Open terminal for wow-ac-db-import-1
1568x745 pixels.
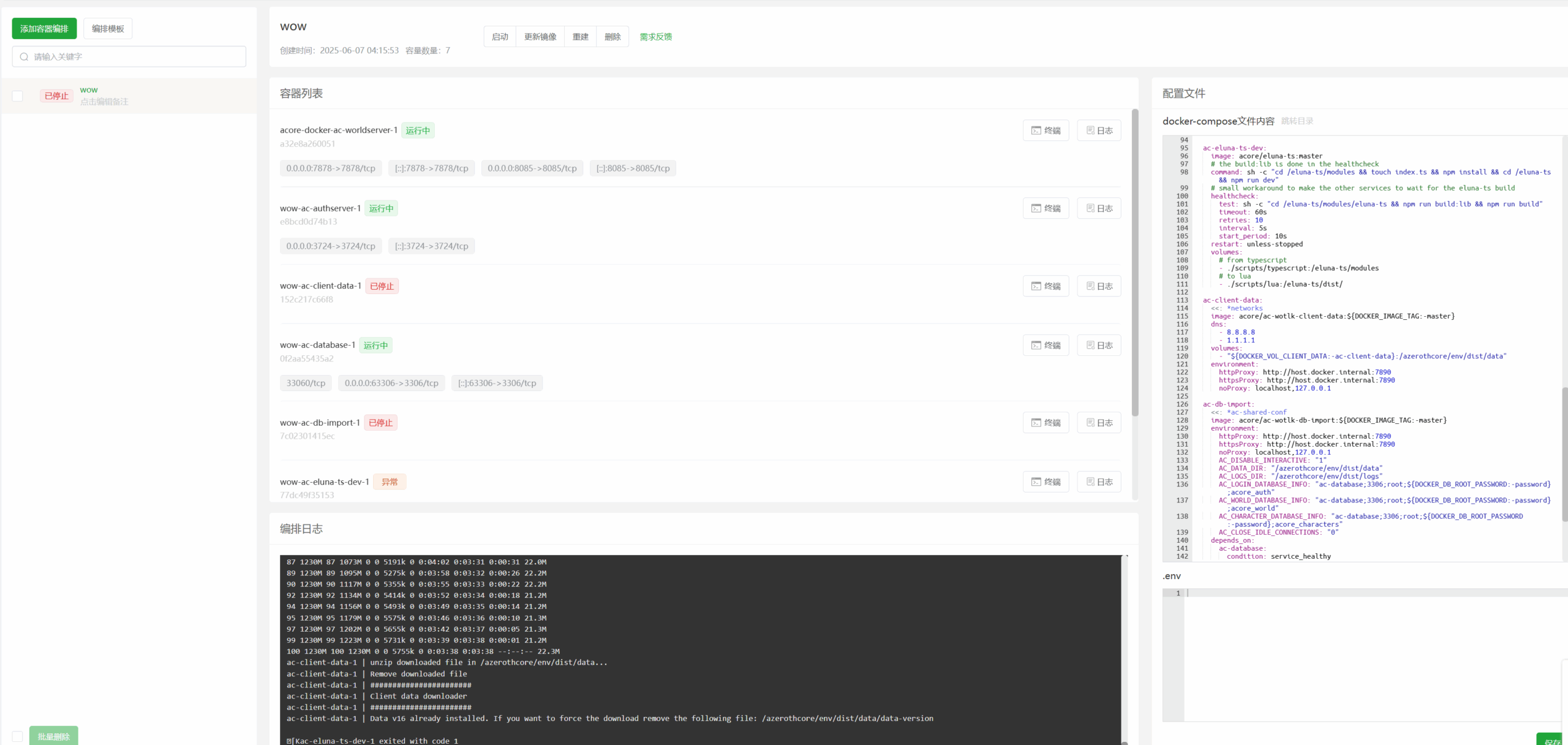1046,423
